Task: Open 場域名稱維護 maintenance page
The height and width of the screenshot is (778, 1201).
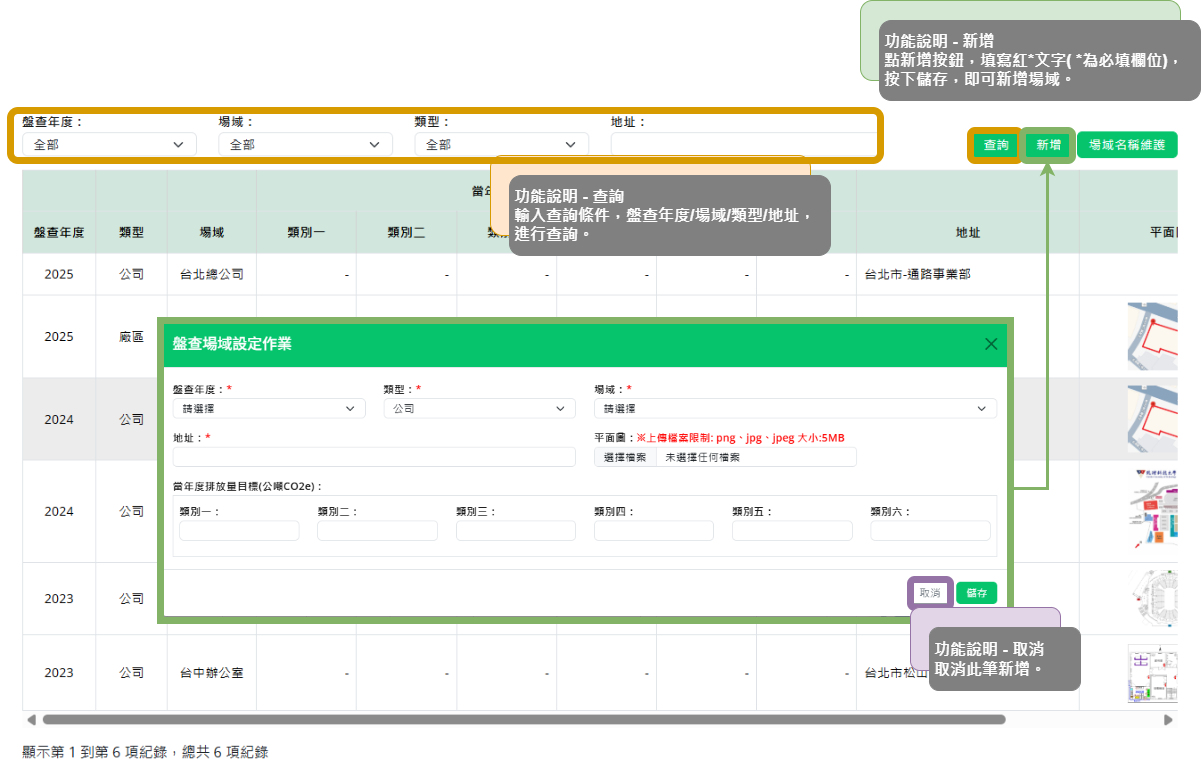Action: click(x=1127, y=145)
